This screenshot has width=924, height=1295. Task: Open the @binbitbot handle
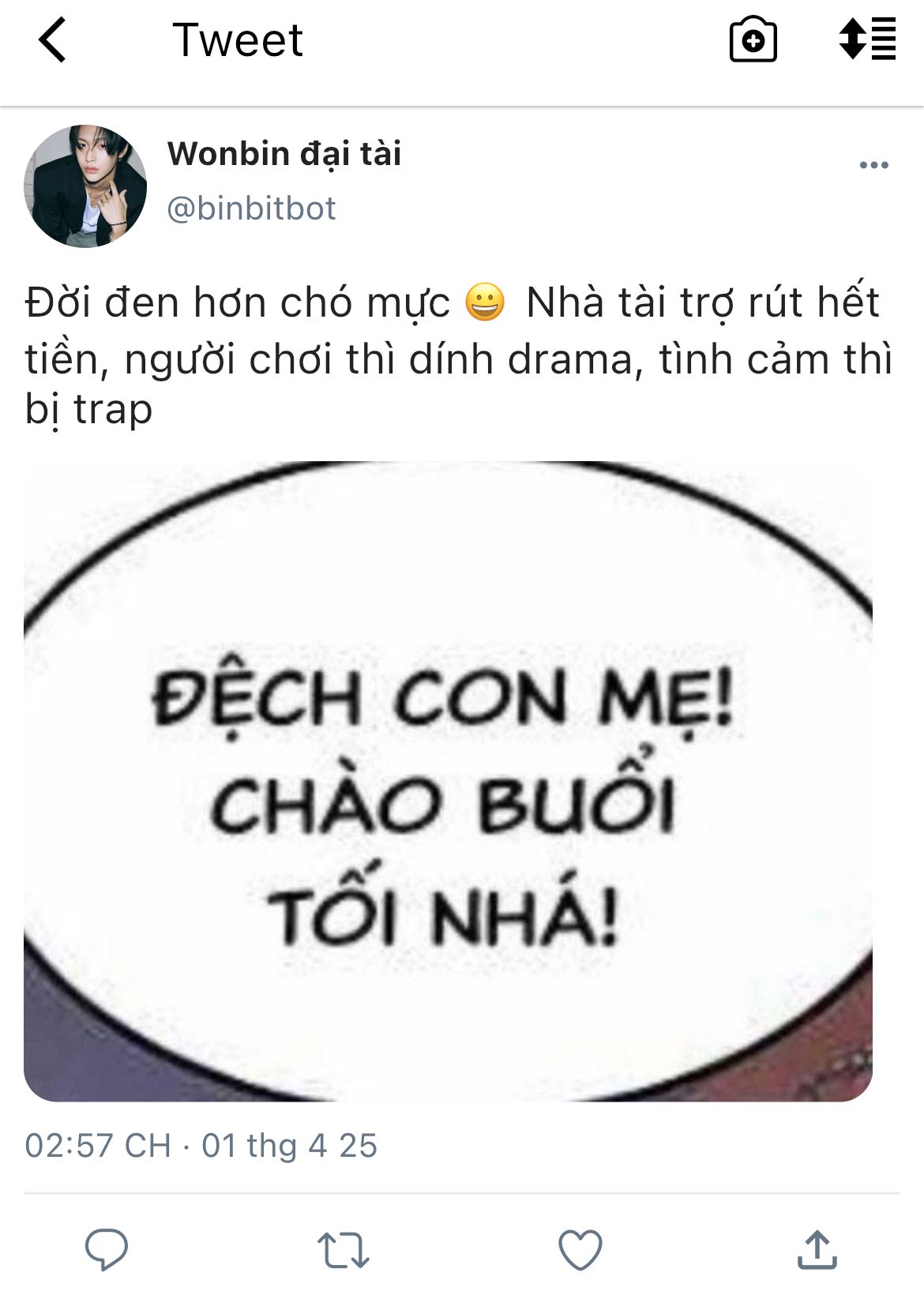pyautogui.click(x=251, y=209)
